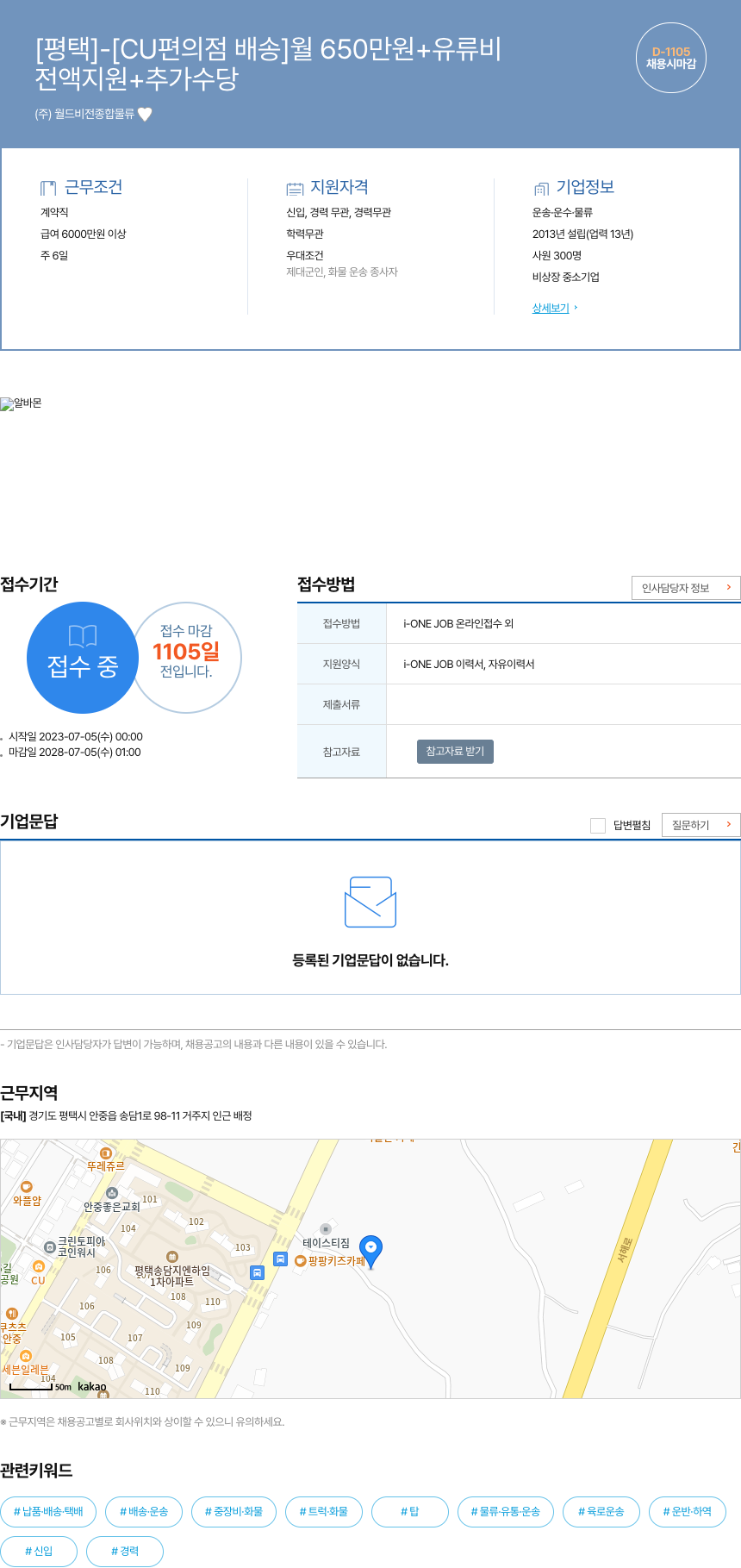Screen dimensions: 741x1568
Task: Click the heart favorite icon beside company name
Action: pyautogui.click(x=145, y=114)
